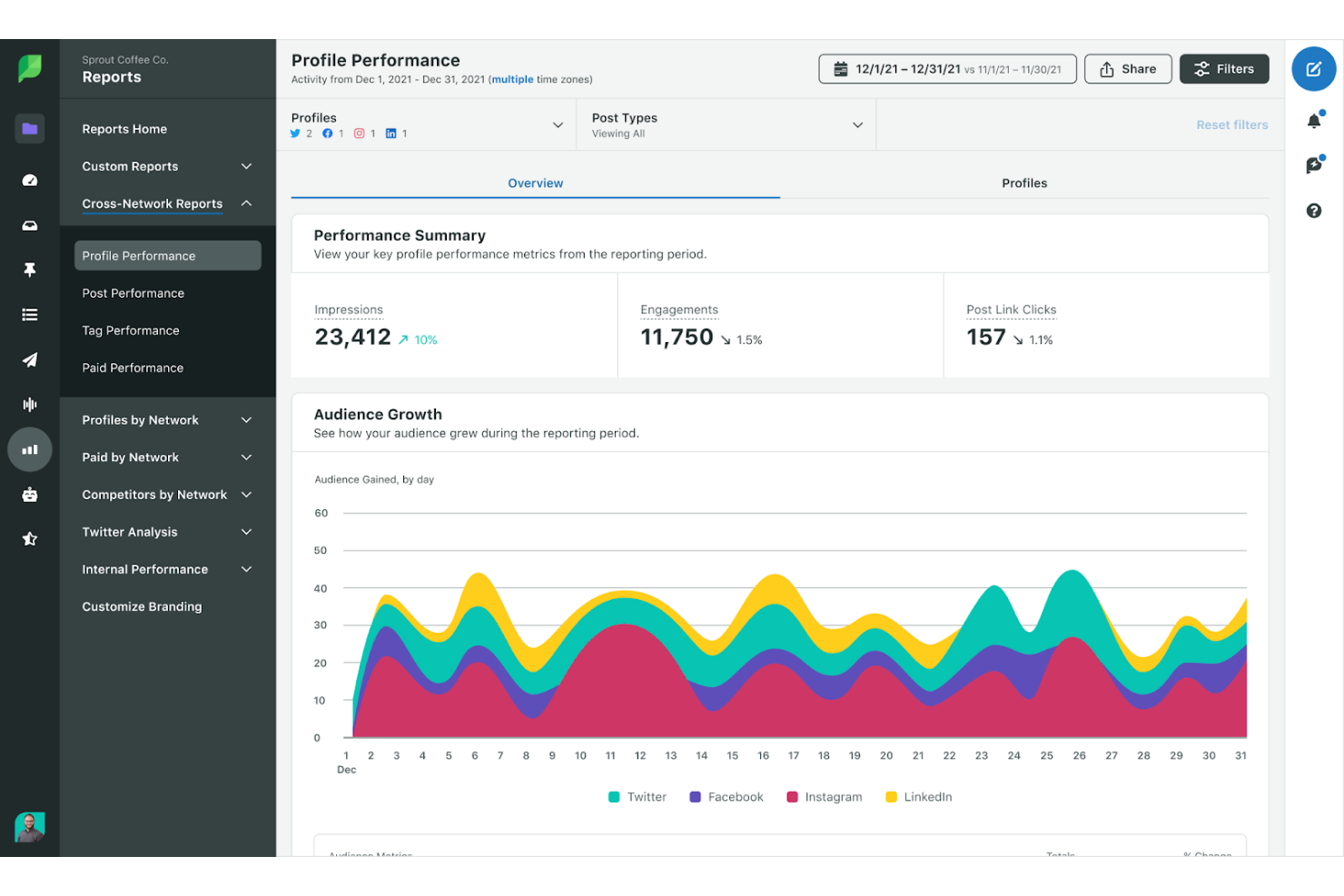This screenshot has width=1344, height=896.
Task: Open the Smart Inbox tray icon
Action: tap(30, 225)
